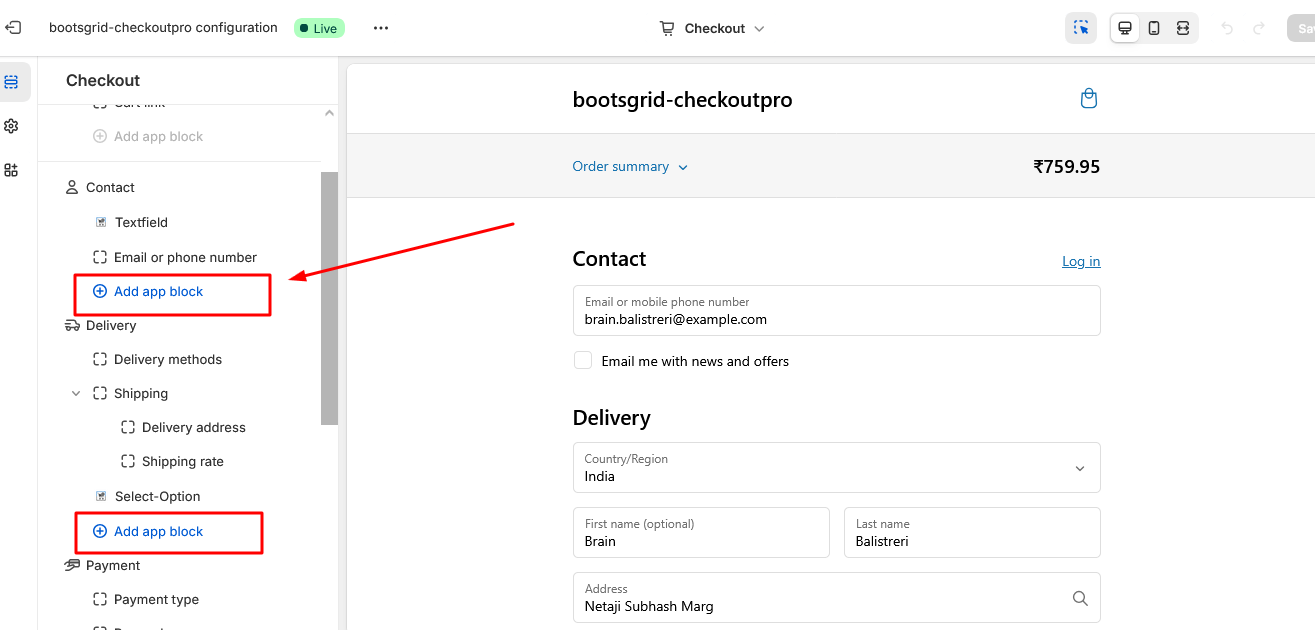Select the Delivery methods block
This screenshot has width=1315, height=630.
click(x=168, y=359)
